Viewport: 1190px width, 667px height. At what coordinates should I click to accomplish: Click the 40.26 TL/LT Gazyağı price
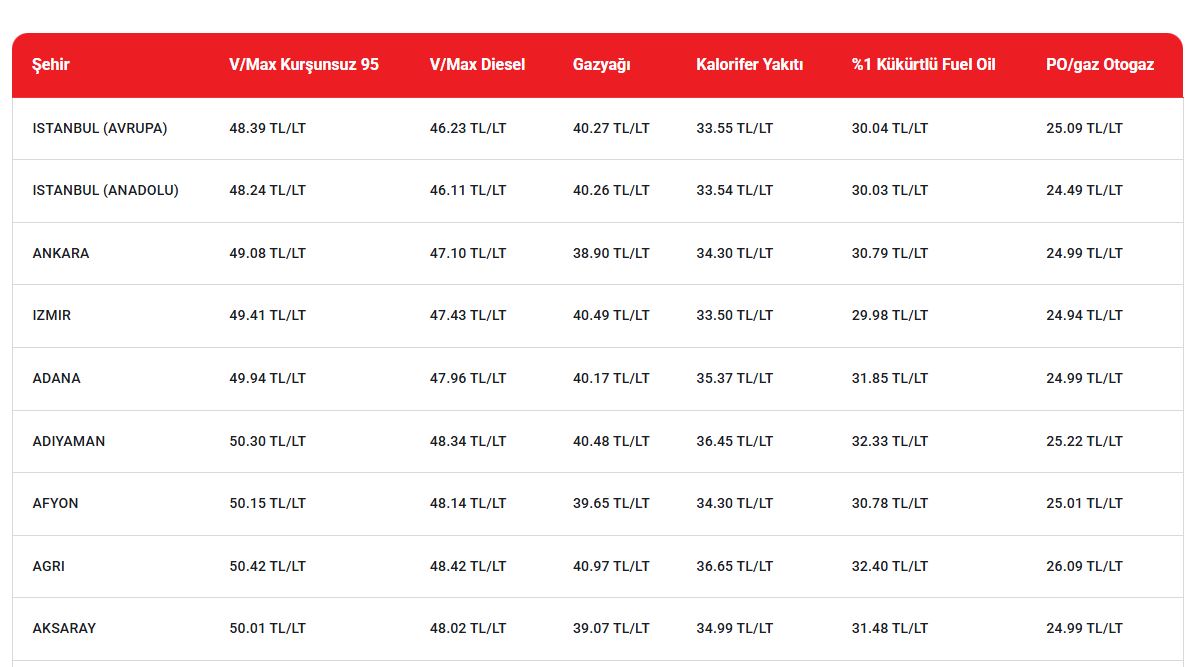coord(611,190)
